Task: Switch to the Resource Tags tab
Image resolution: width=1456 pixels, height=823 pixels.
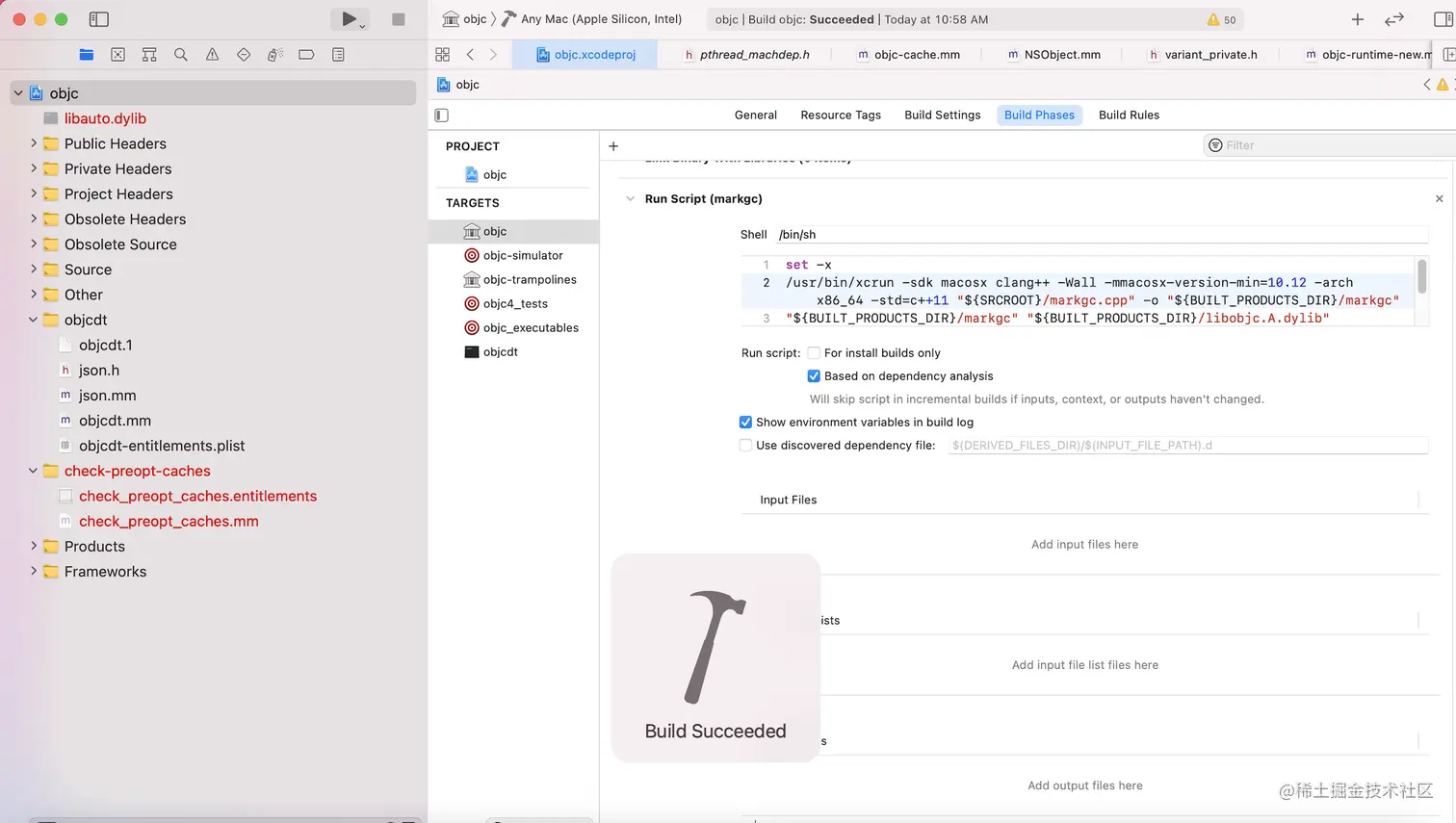Action: 841,116
